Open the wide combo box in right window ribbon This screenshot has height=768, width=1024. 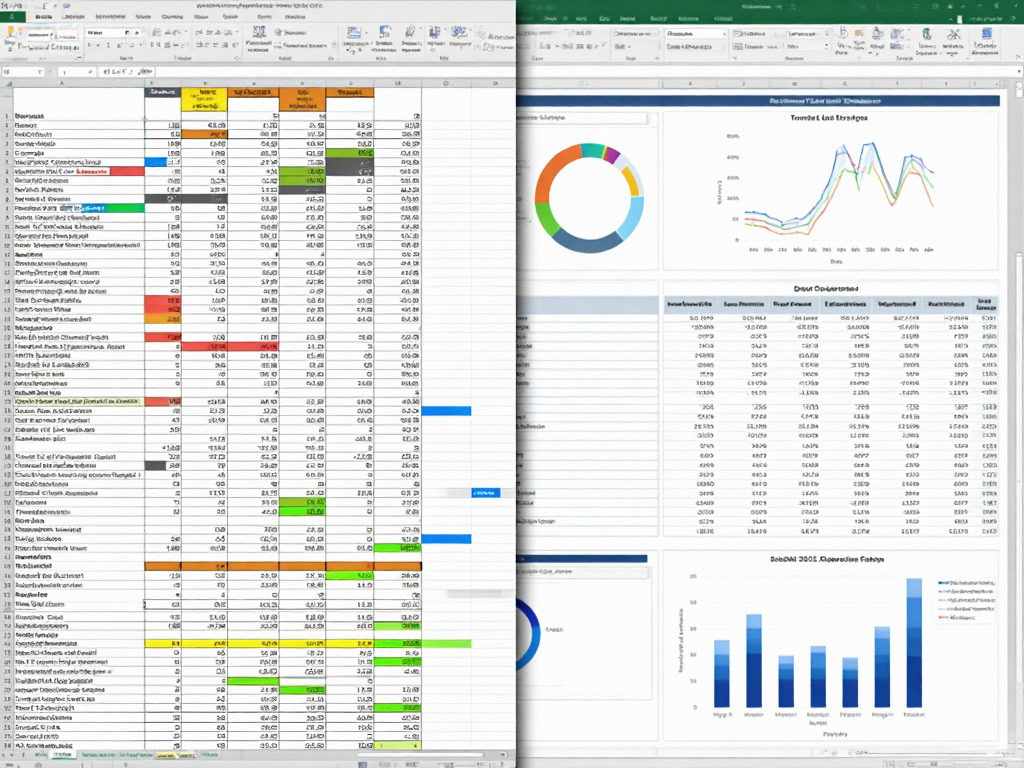click(696, 33)
